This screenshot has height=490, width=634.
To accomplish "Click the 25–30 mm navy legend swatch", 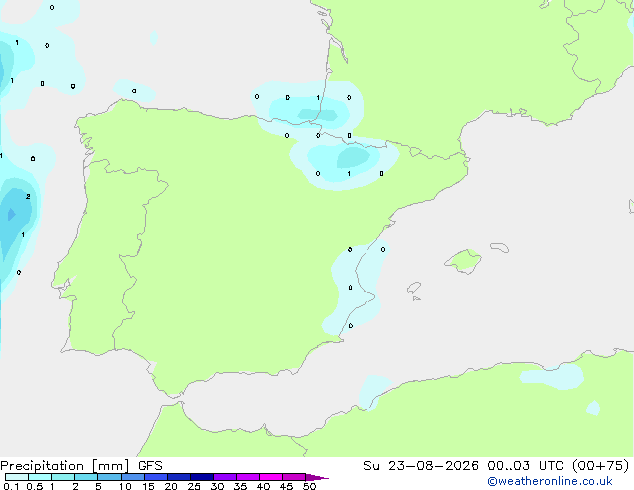I will (202, 477).
